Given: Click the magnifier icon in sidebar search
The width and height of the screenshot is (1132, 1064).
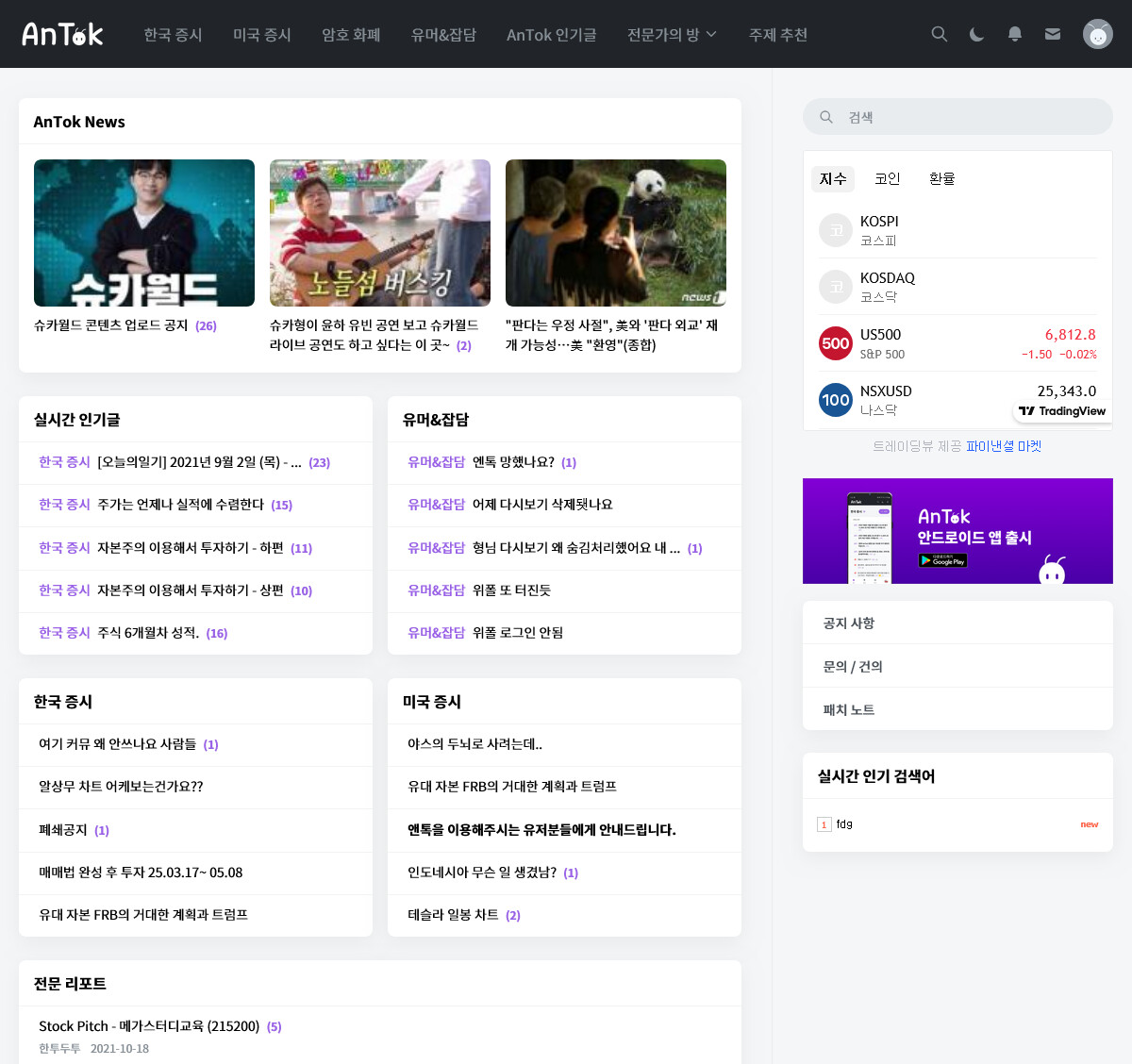Looking at the screenshot, I should tap(826, 117).
